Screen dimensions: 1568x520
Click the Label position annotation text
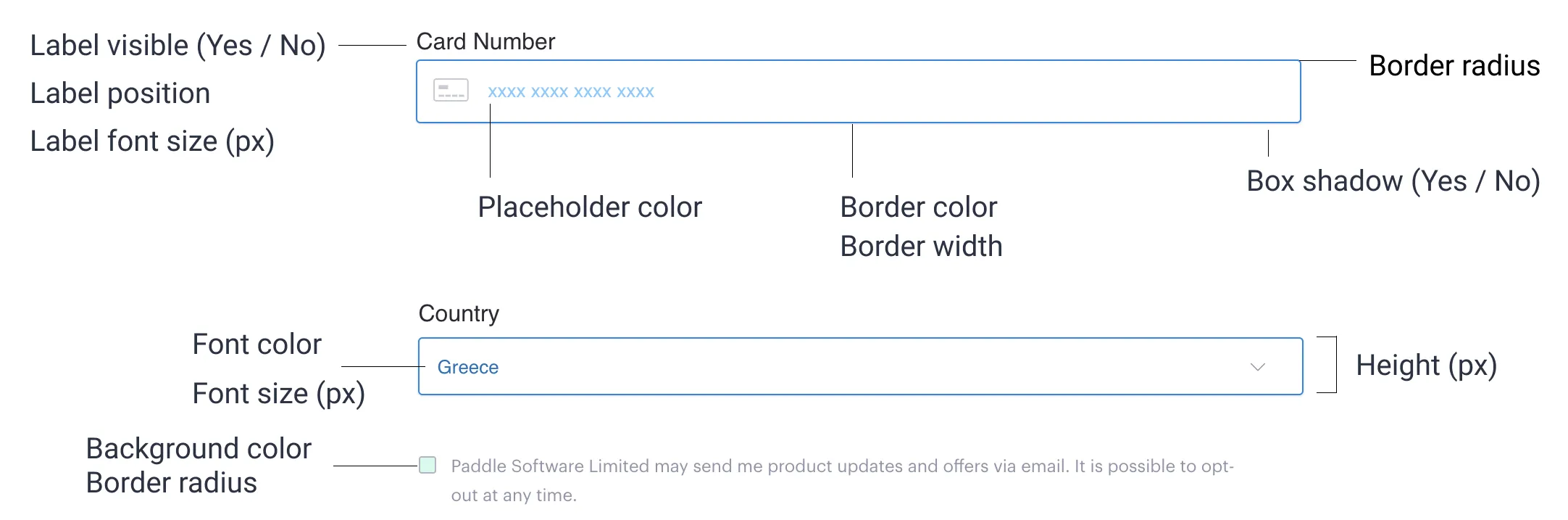tap(120, 94)
